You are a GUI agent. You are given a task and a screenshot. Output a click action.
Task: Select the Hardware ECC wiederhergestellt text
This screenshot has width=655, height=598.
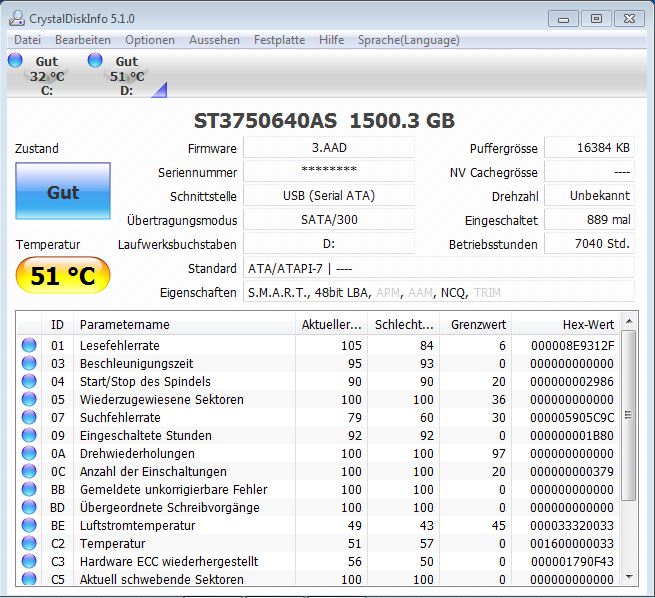point(169,561)
